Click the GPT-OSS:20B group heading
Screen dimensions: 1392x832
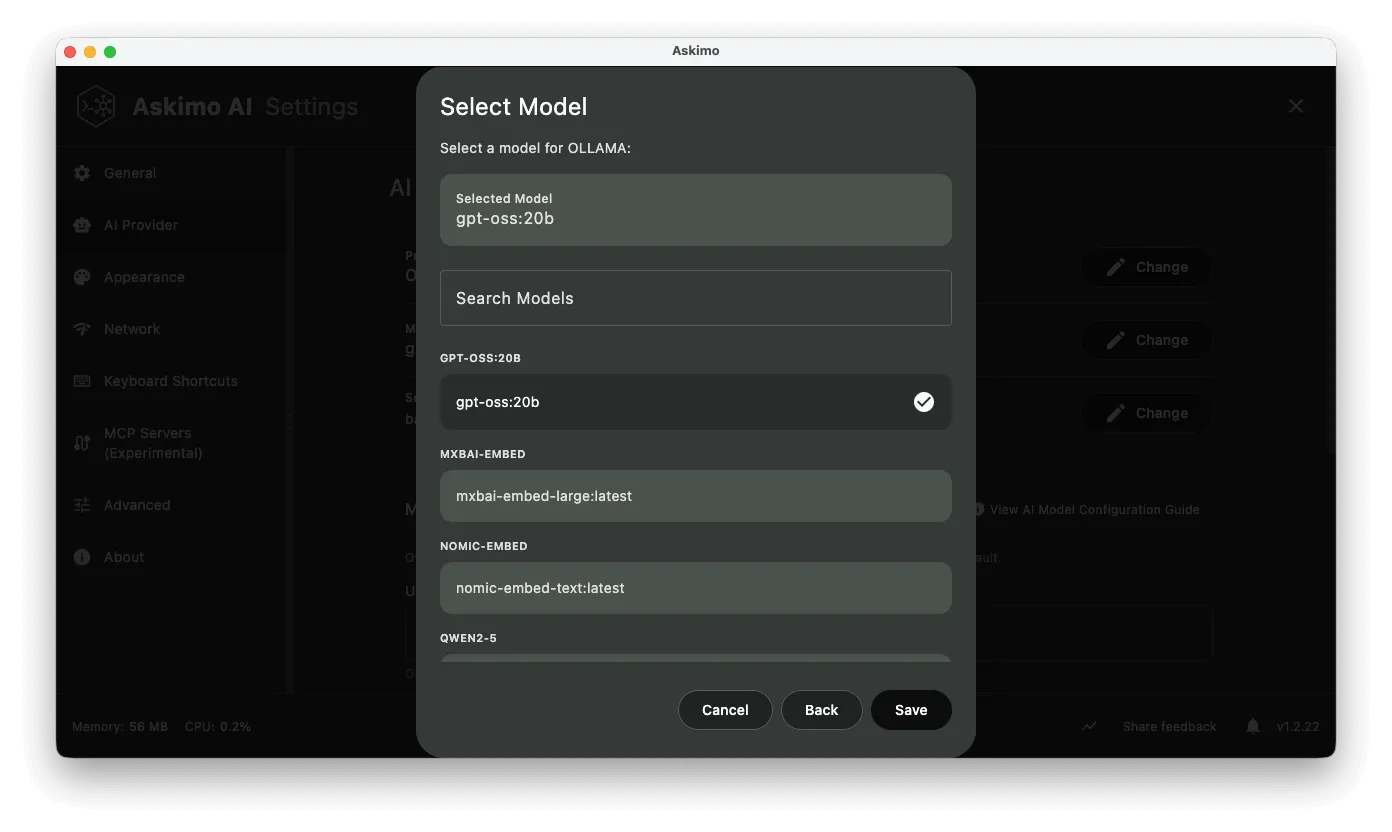coord(480,358)
